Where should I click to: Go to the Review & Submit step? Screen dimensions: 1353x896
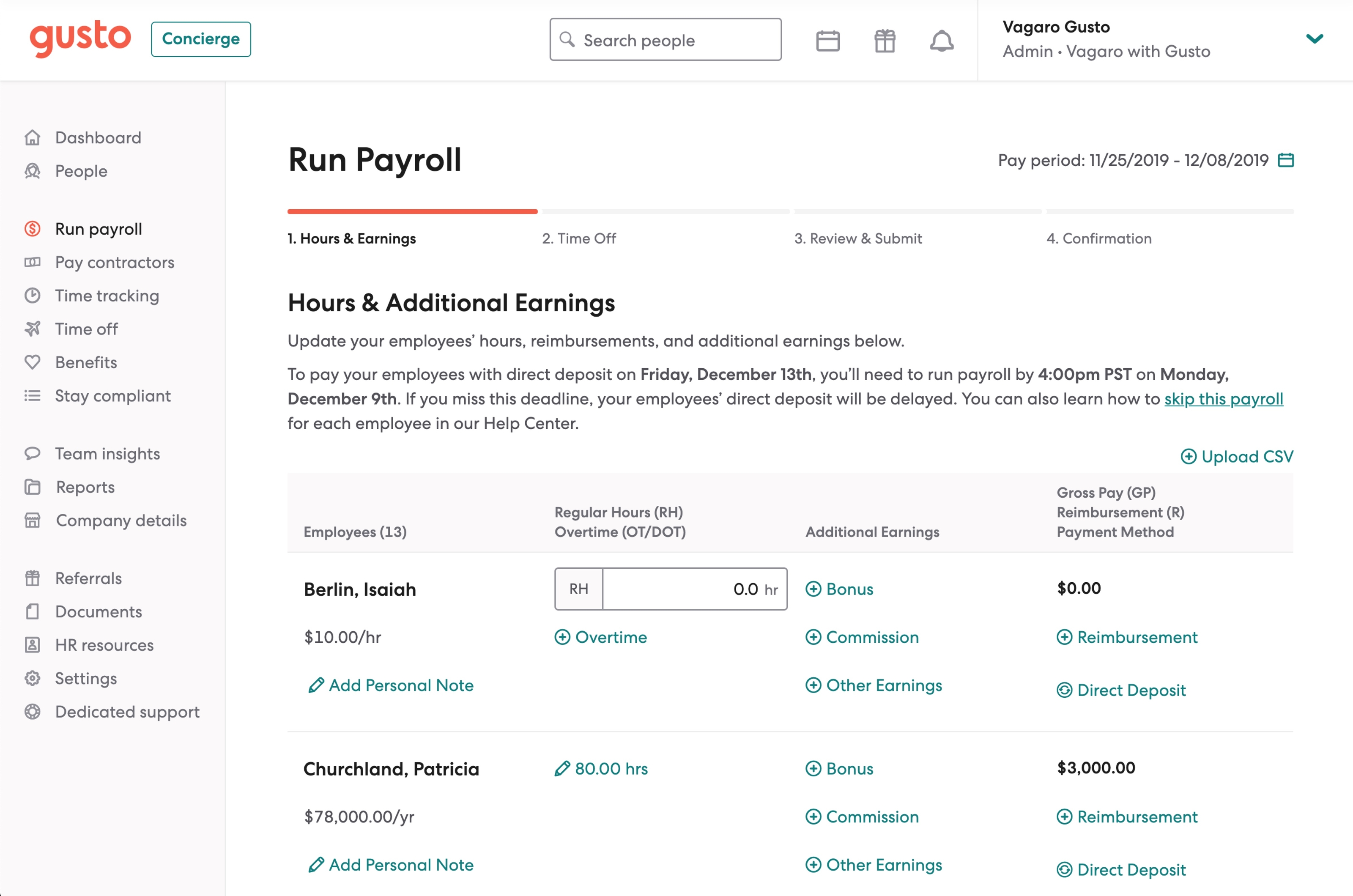coord(858,238)
